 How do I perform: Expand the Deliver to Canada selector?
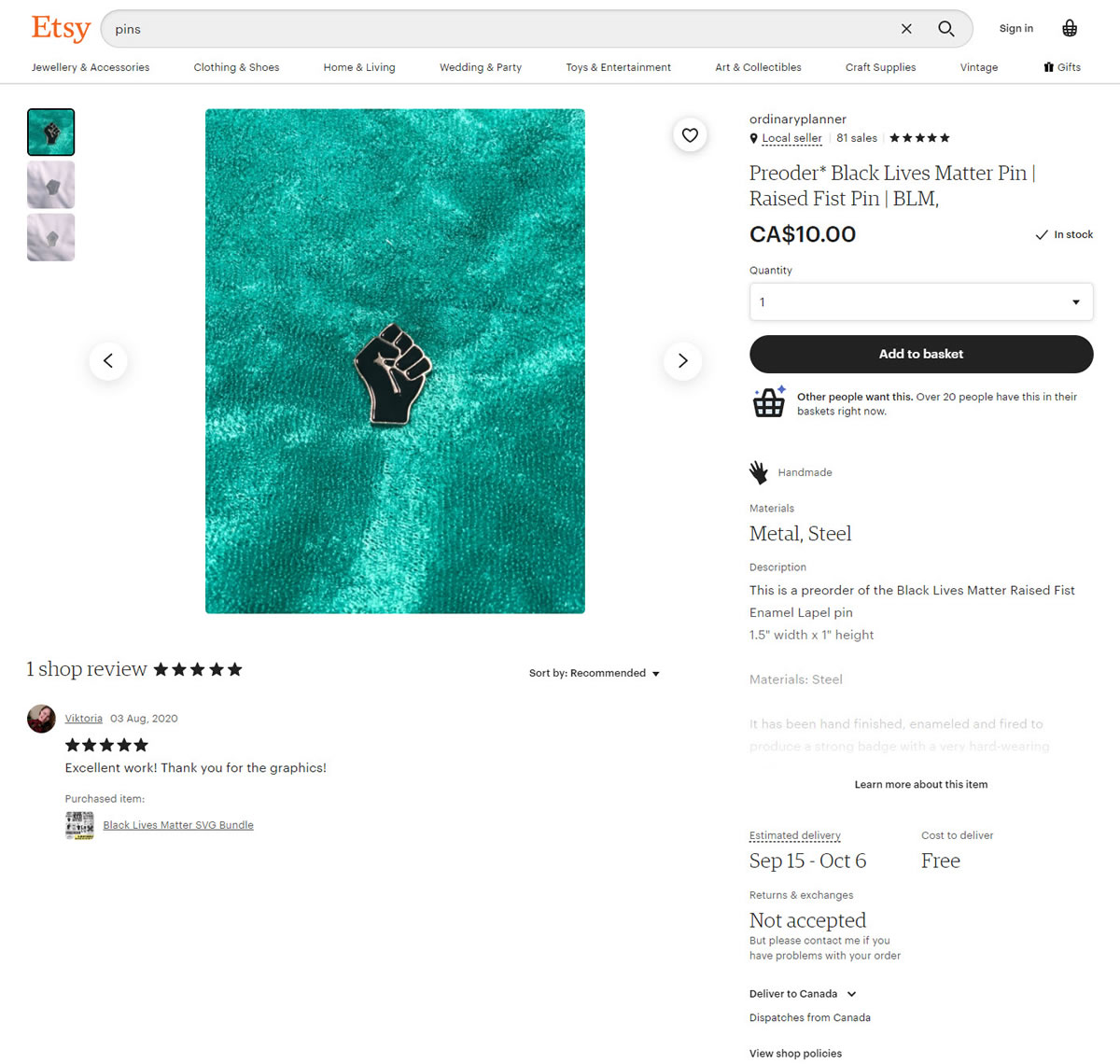tap(803, 994)
